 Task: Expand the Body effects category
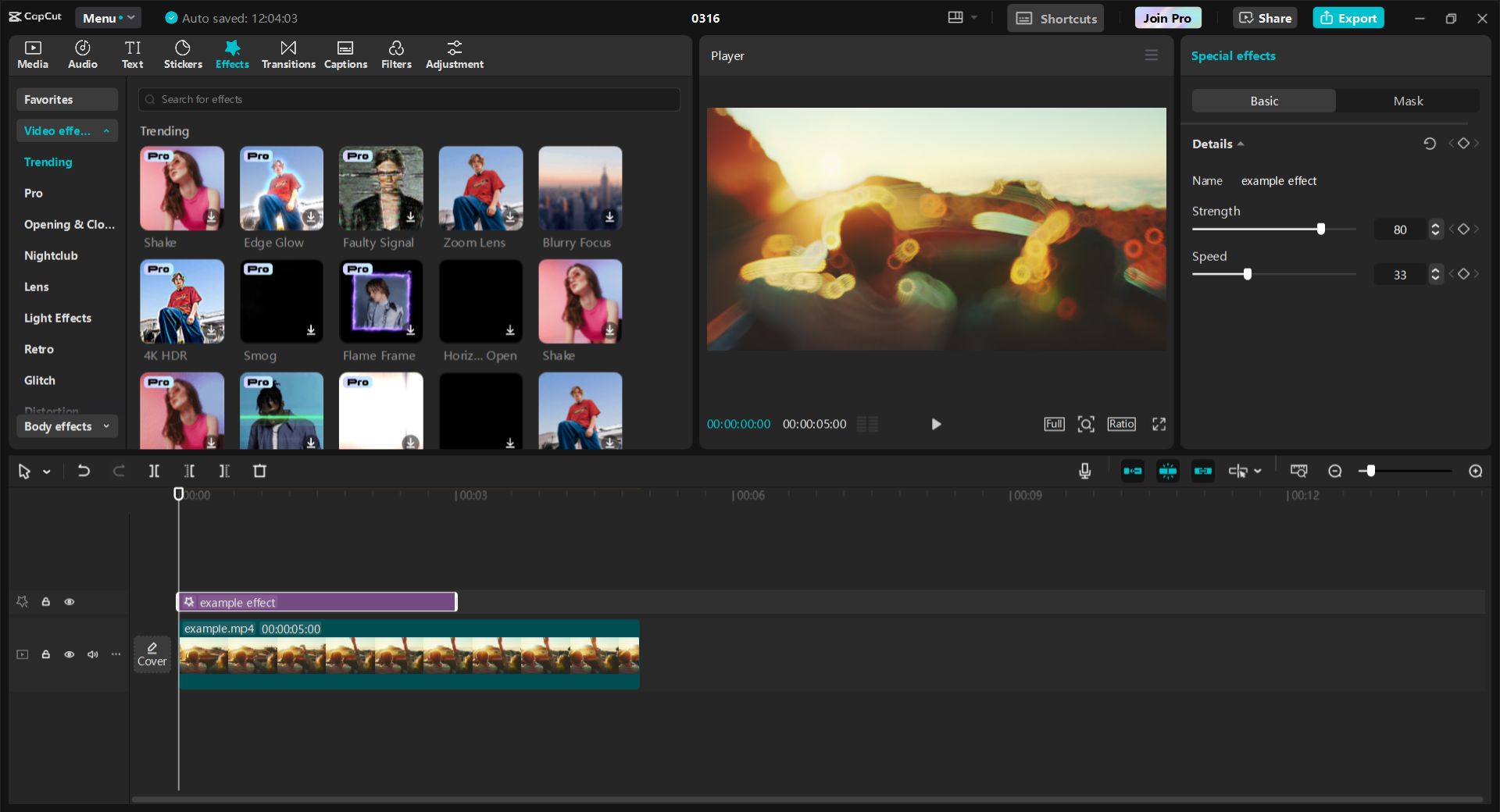(x=67, y=426)
